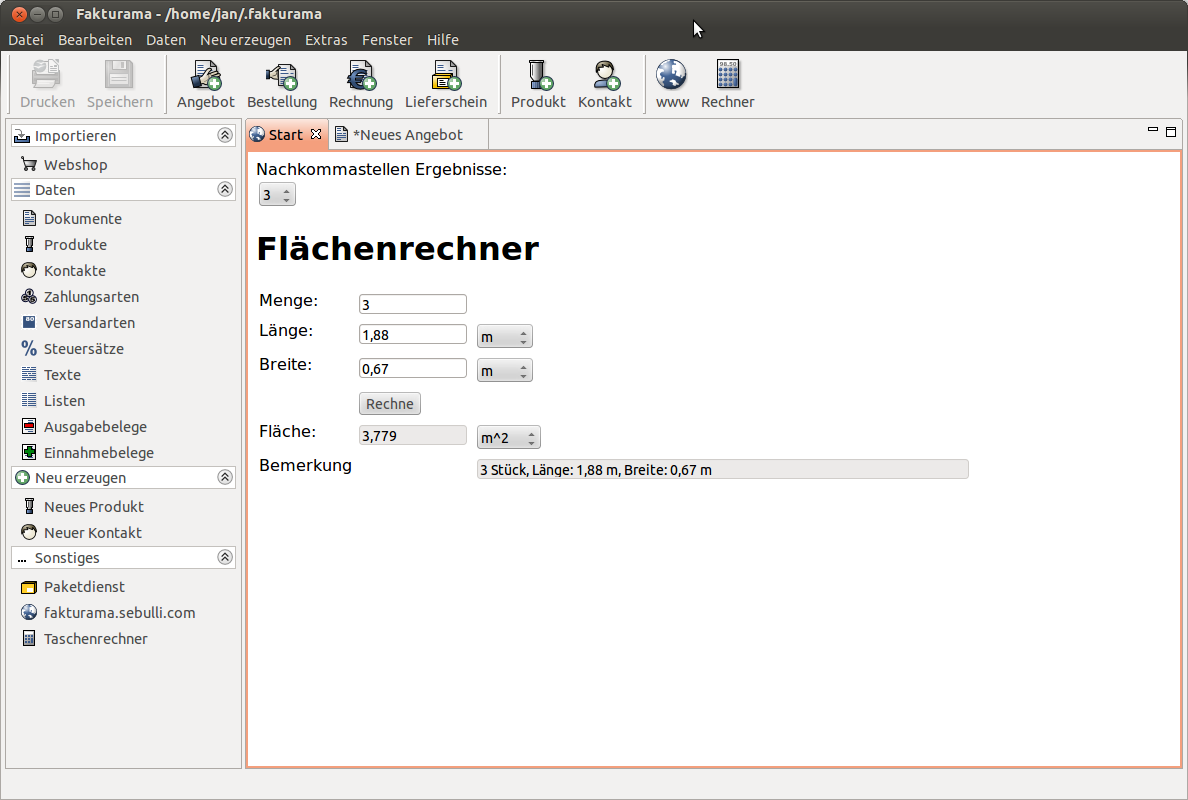Add a new Produkt via toolbar
The height and width of the screenshot is (800, 1188).
[x=538, y=84]
